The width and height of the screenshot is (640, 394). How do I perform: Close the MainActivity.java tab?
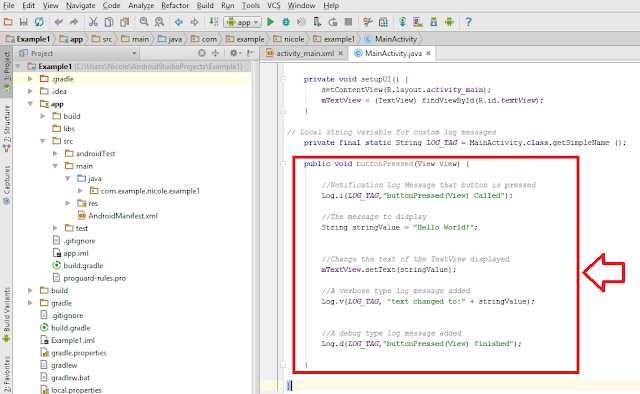[x=428, y=53]
